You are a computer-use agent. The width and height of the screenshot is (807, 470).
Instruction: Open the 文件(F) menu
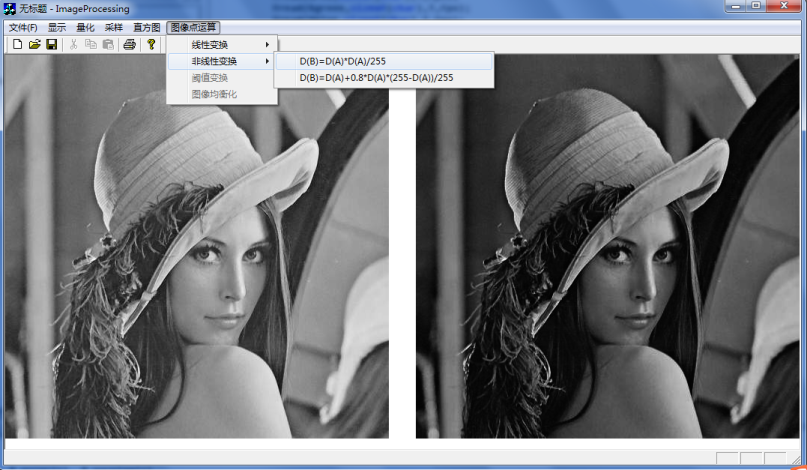coord(23,27)
